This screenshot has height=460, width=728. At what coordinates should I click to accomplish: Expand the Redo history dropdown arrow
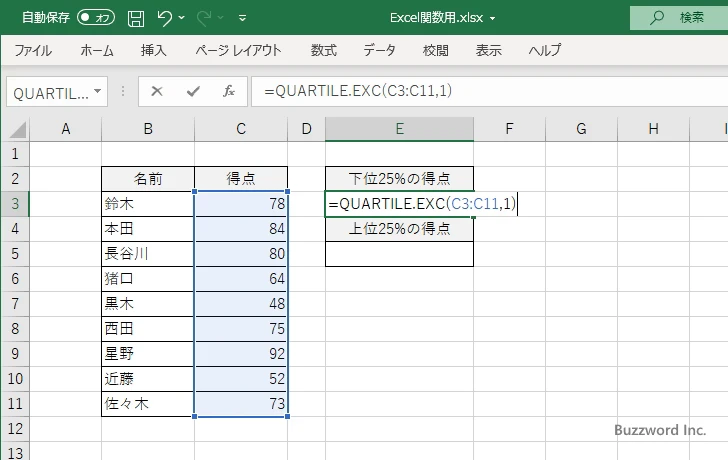tap(221, 18)
